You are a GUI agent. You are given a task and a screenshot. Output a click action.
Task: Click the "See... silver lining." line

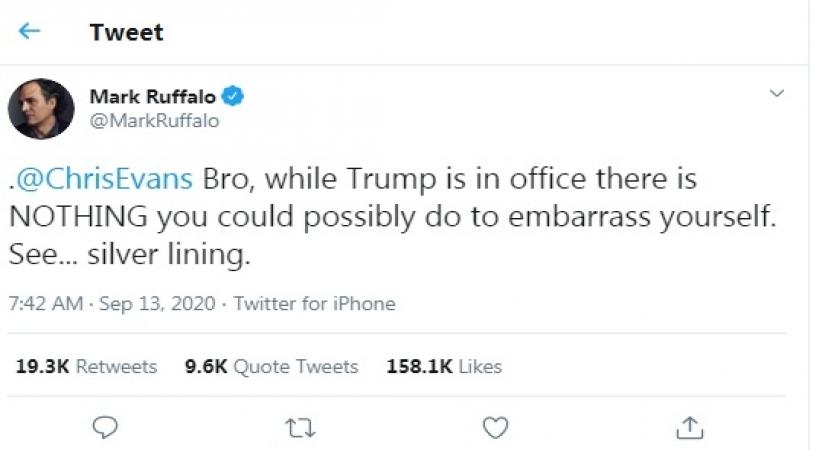tap(128, 255)
